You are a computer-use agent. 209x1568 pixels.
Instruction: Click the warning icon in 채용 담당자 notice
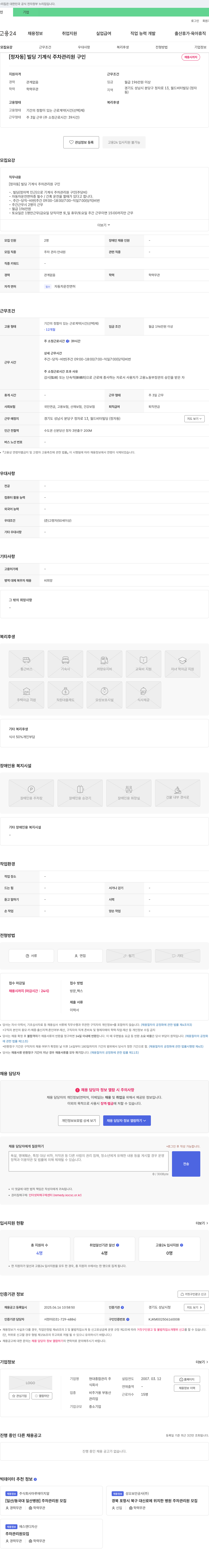pyautogui.click(x=77, y=1090)
